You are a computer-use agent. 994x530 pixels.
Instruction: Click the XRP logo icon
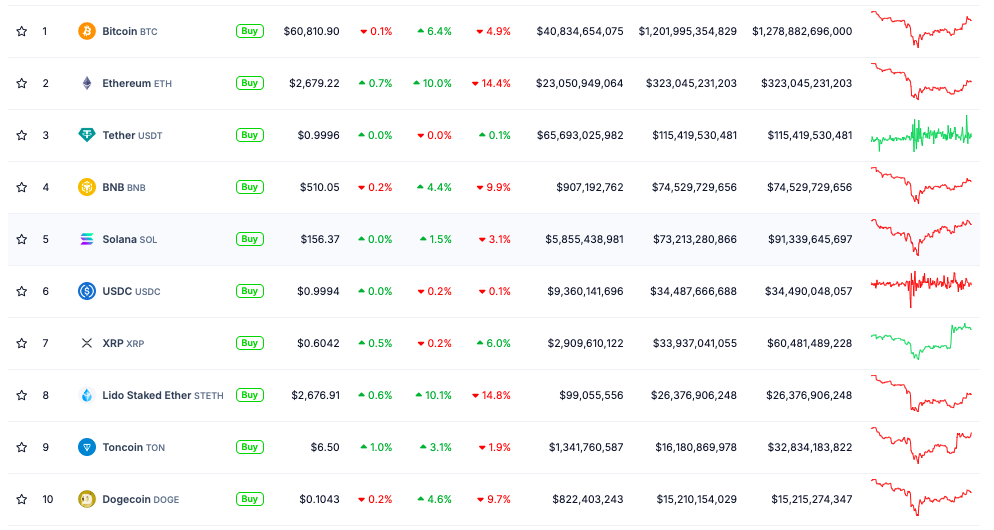87,343
